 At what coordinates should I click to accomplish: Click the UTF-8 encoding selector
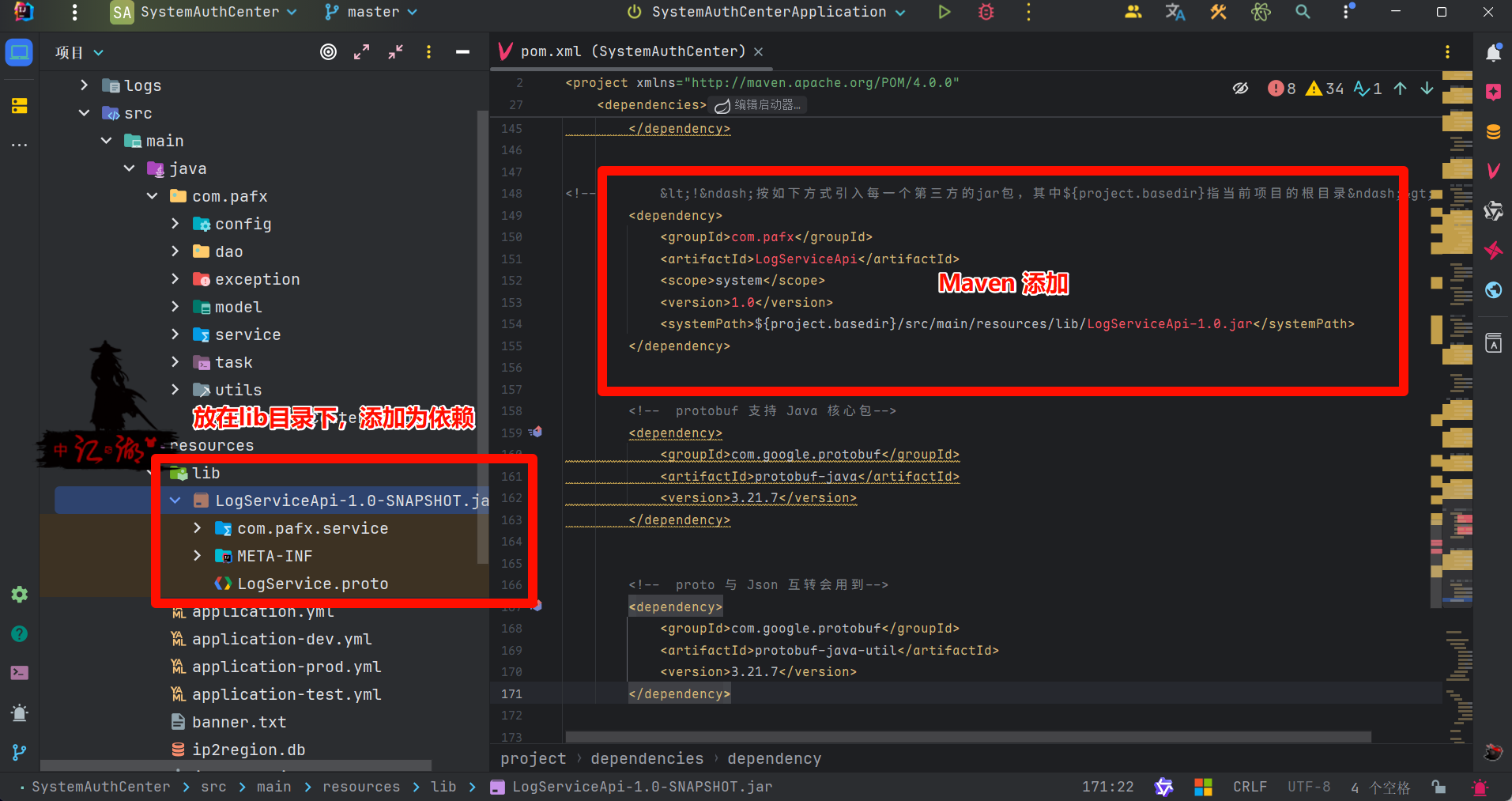(1308, 787)
